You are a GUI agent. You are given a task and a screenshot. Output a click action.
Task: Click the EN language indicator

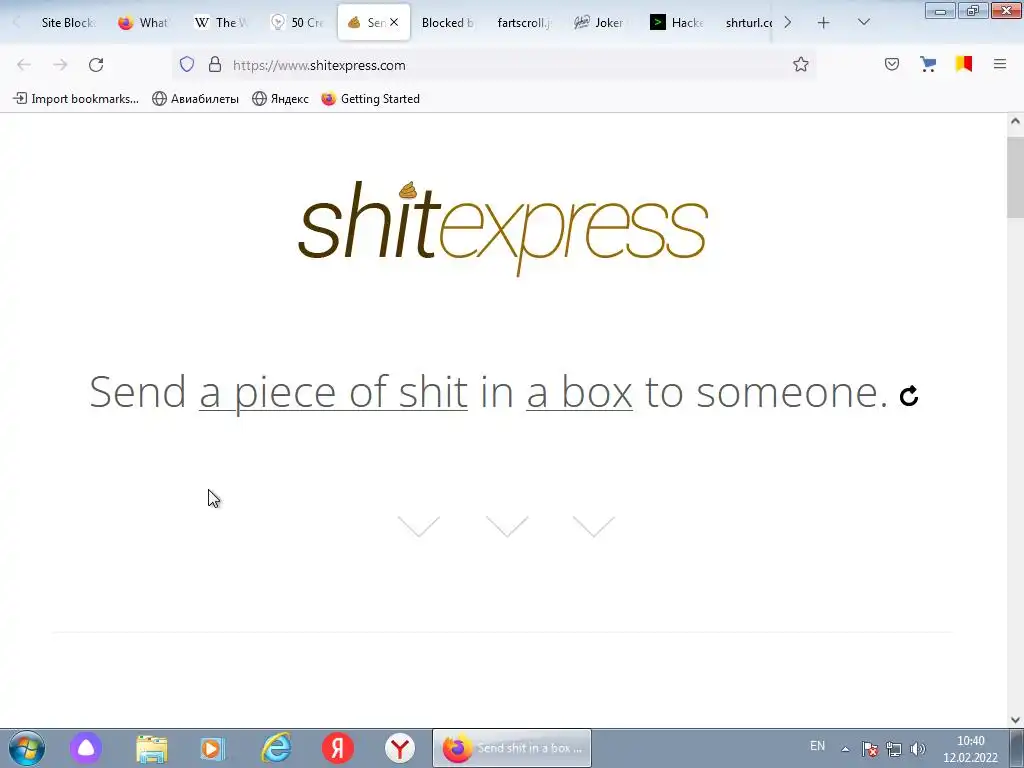817,746
